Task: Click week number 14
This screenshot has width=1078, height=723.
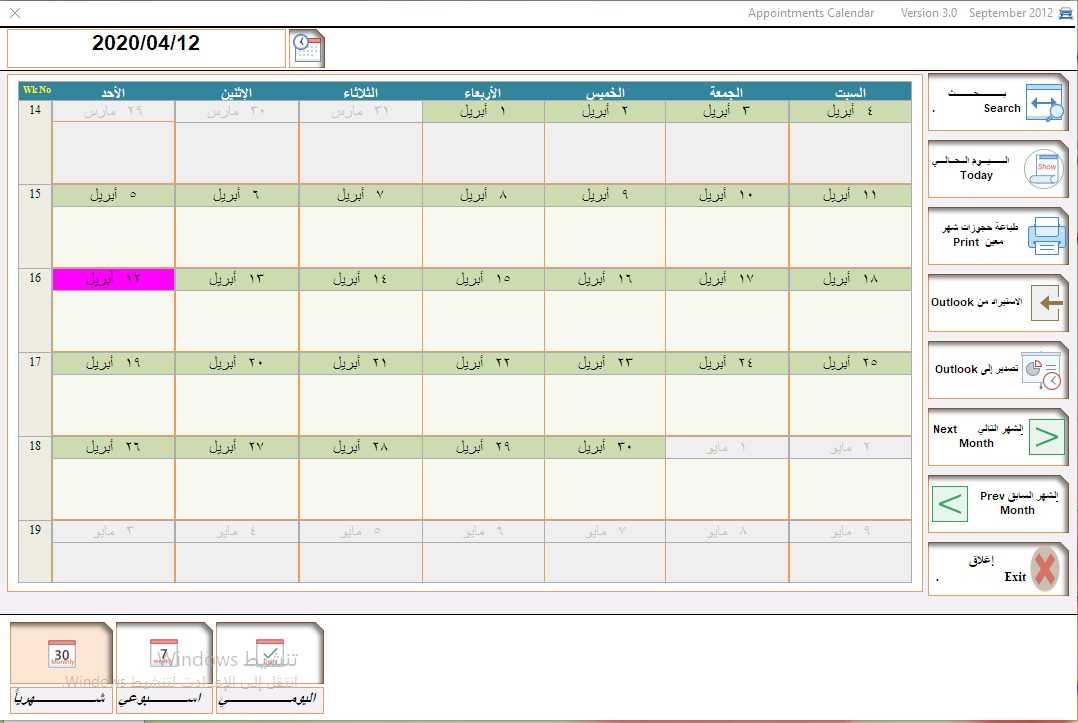Action: [x=35, y=110]
